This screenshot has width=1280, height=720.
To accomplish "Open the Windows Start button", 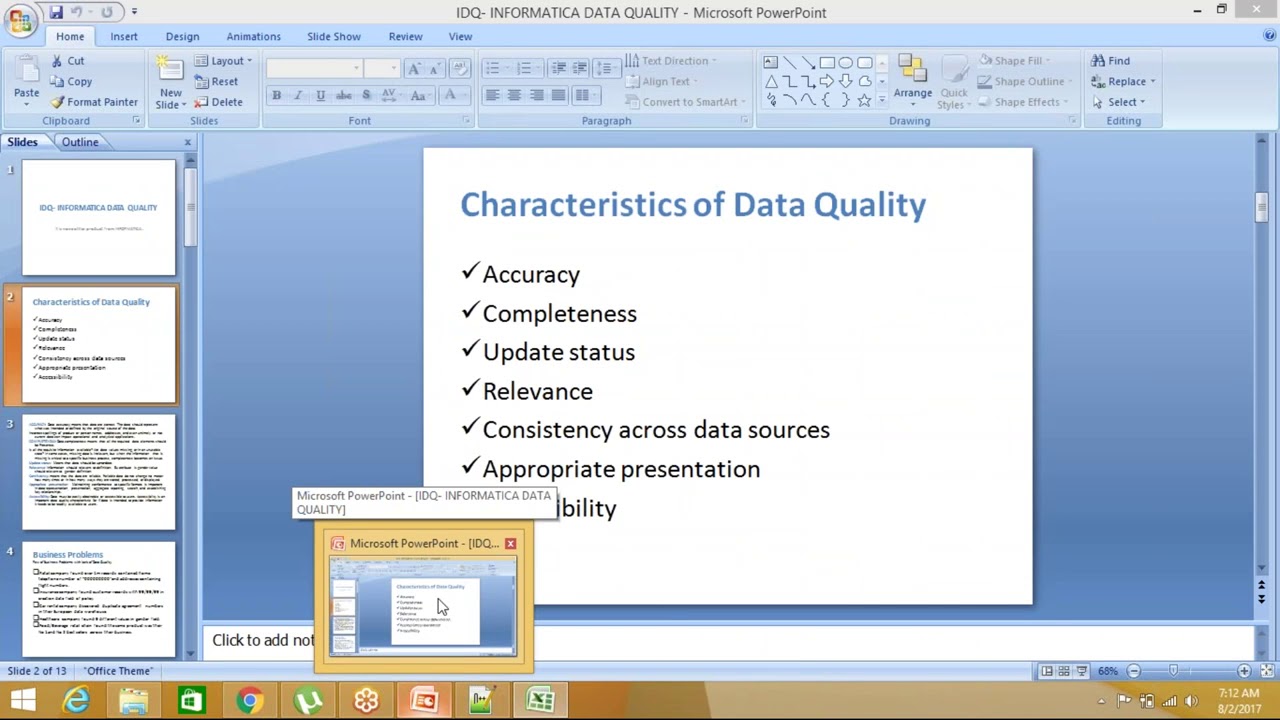I will (x=22, y=700).
